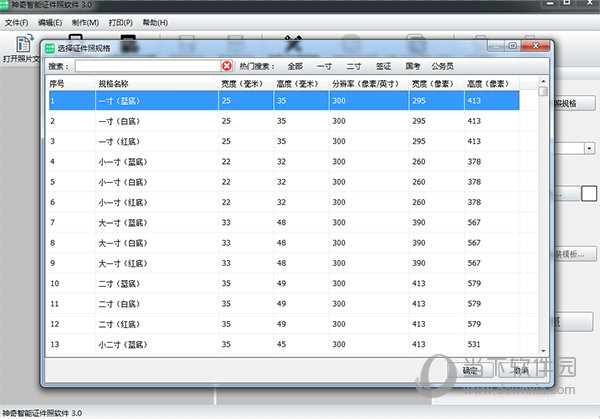Screen dimensions: 600x419
Task: Select the row 一寸（红底）
Action: point(284,141)
